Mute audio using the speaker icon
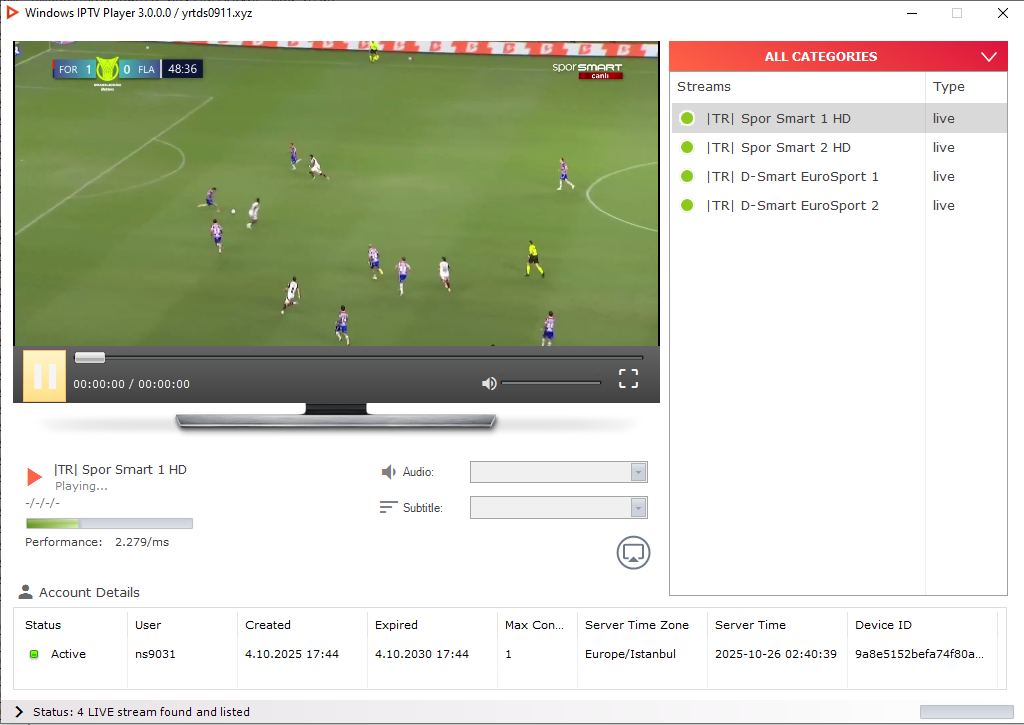This screenshot has height=725, width=1024. [489, 383]
